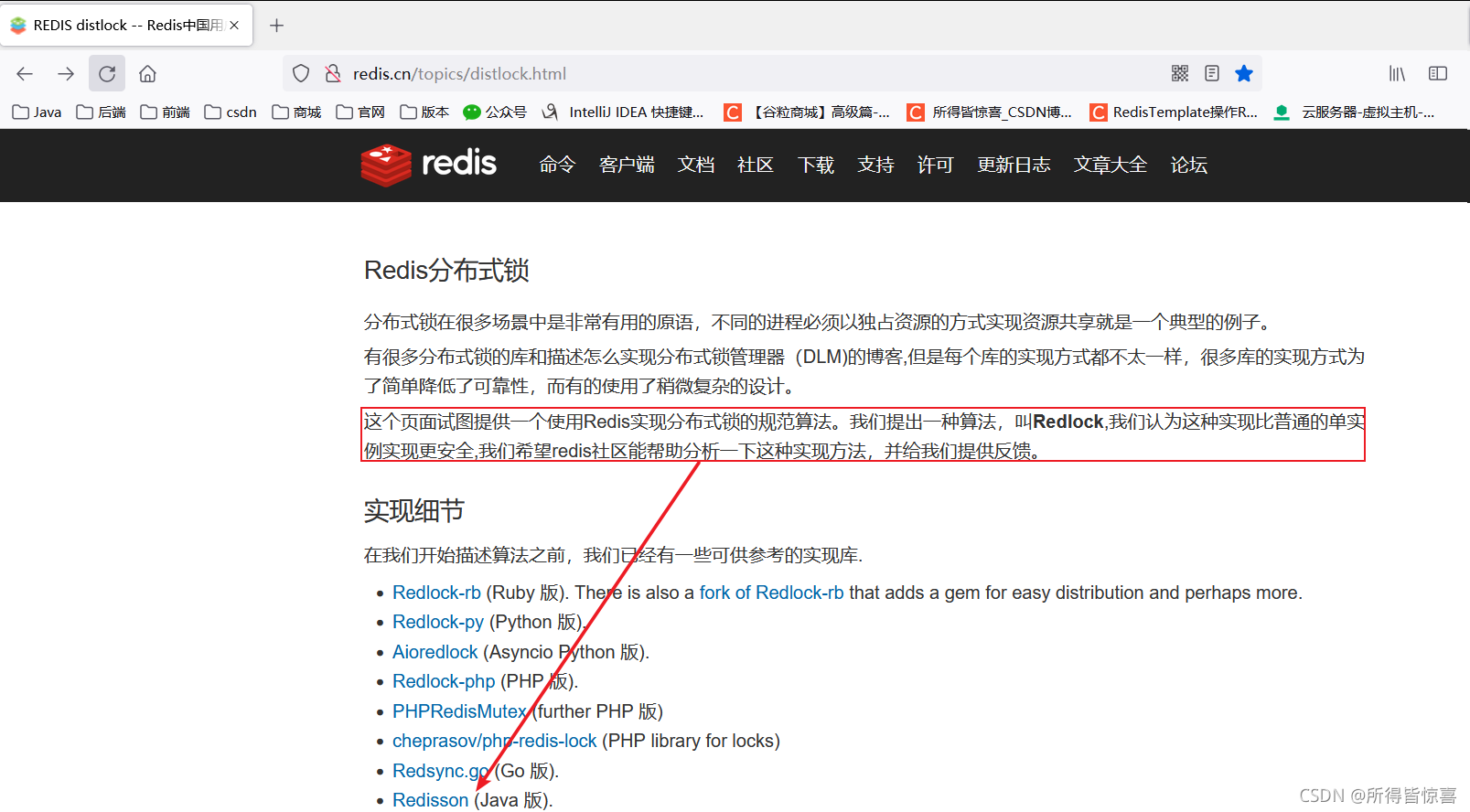Open a new tab with plus button
Screen dimensions: 1470x812
(x=276, y=26)
